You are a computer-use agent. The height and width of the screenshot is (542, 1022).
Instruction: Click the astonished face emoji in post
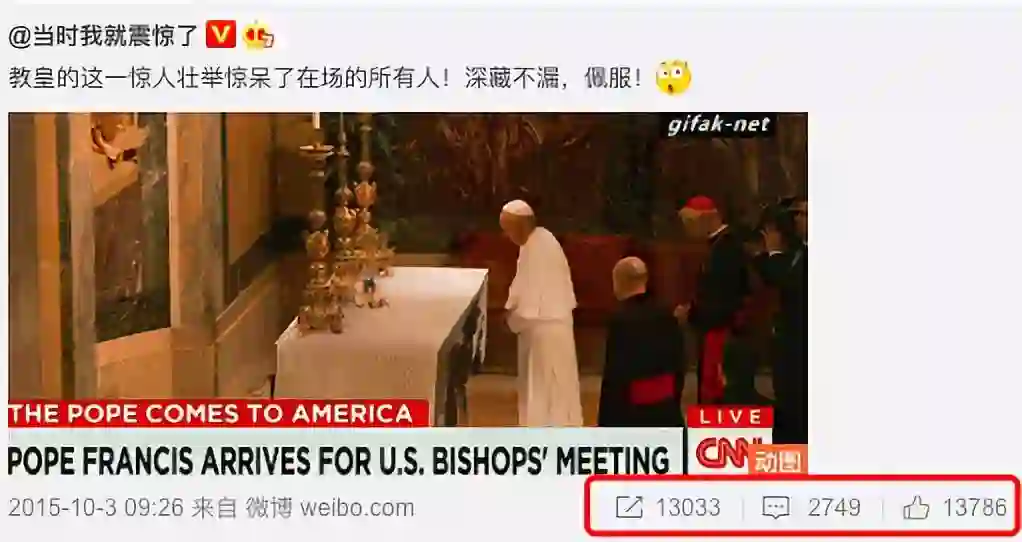pyautogui.click(x=673, y=78)
